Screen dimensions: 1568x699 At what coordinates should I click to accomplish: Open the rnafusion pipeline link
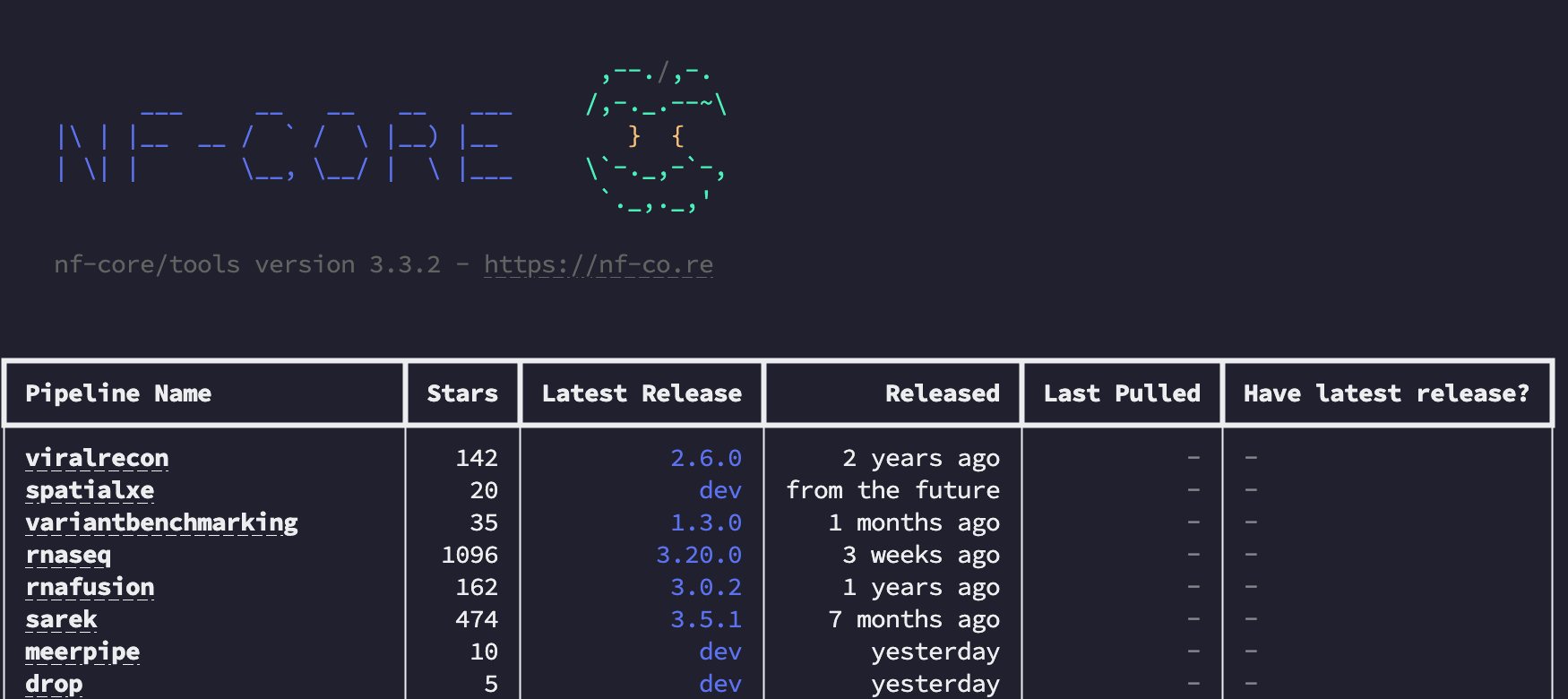point(90,587)
